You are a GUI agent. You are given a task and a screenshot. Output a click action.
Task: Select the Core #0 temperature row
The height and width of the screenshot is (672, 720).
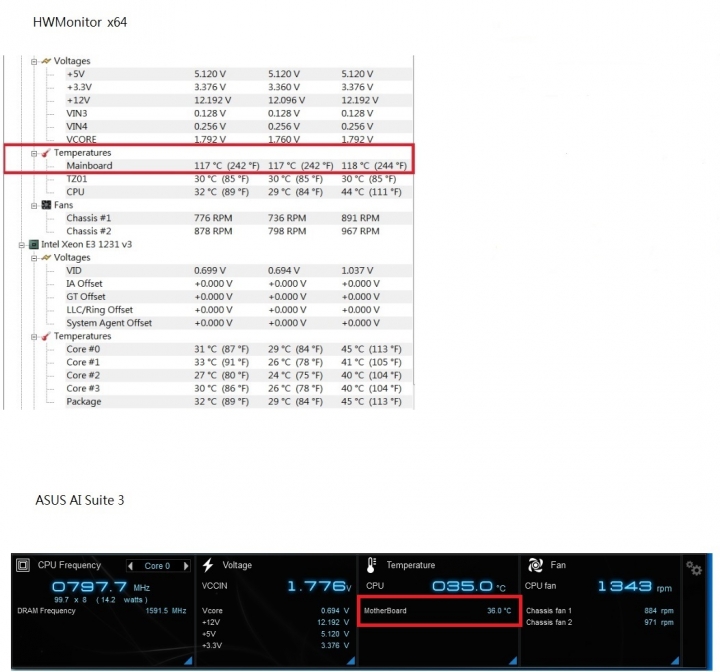tap(239, 349)
